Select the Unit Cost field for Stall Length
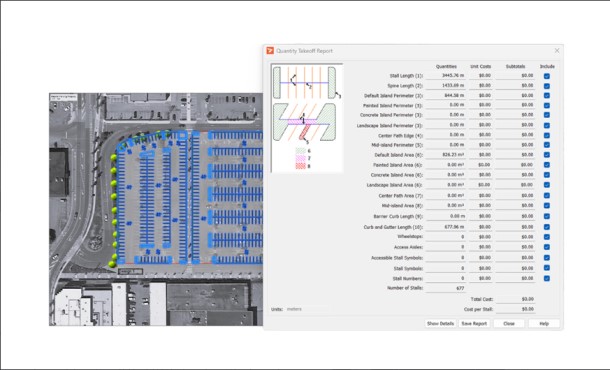Image resolution: width=610 pixels, height=370 pixels. coord(481,75)
